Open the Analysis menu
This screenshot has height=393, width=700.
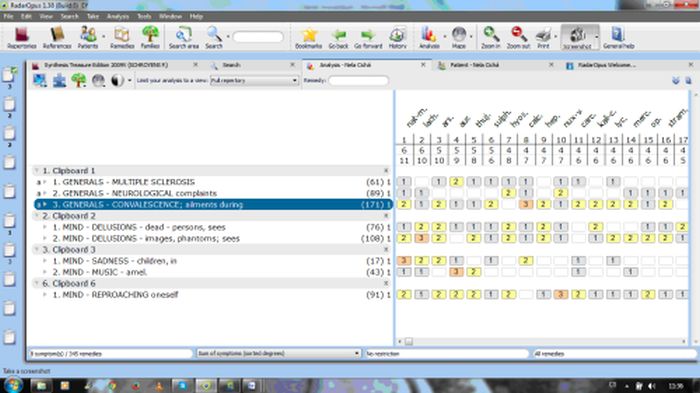point(118,17)
